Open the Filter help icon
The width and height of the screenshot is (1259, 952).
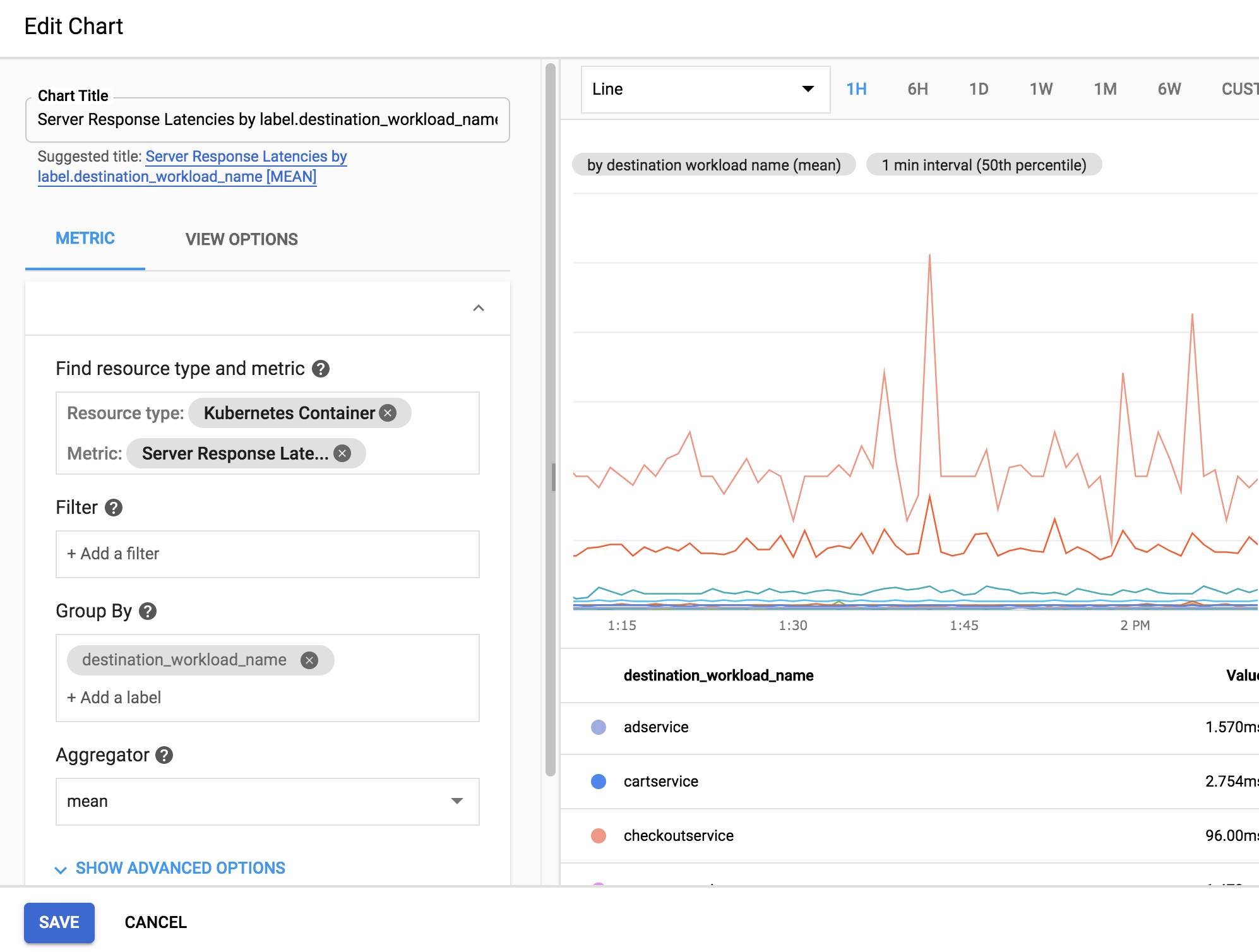tap(114, 508)
